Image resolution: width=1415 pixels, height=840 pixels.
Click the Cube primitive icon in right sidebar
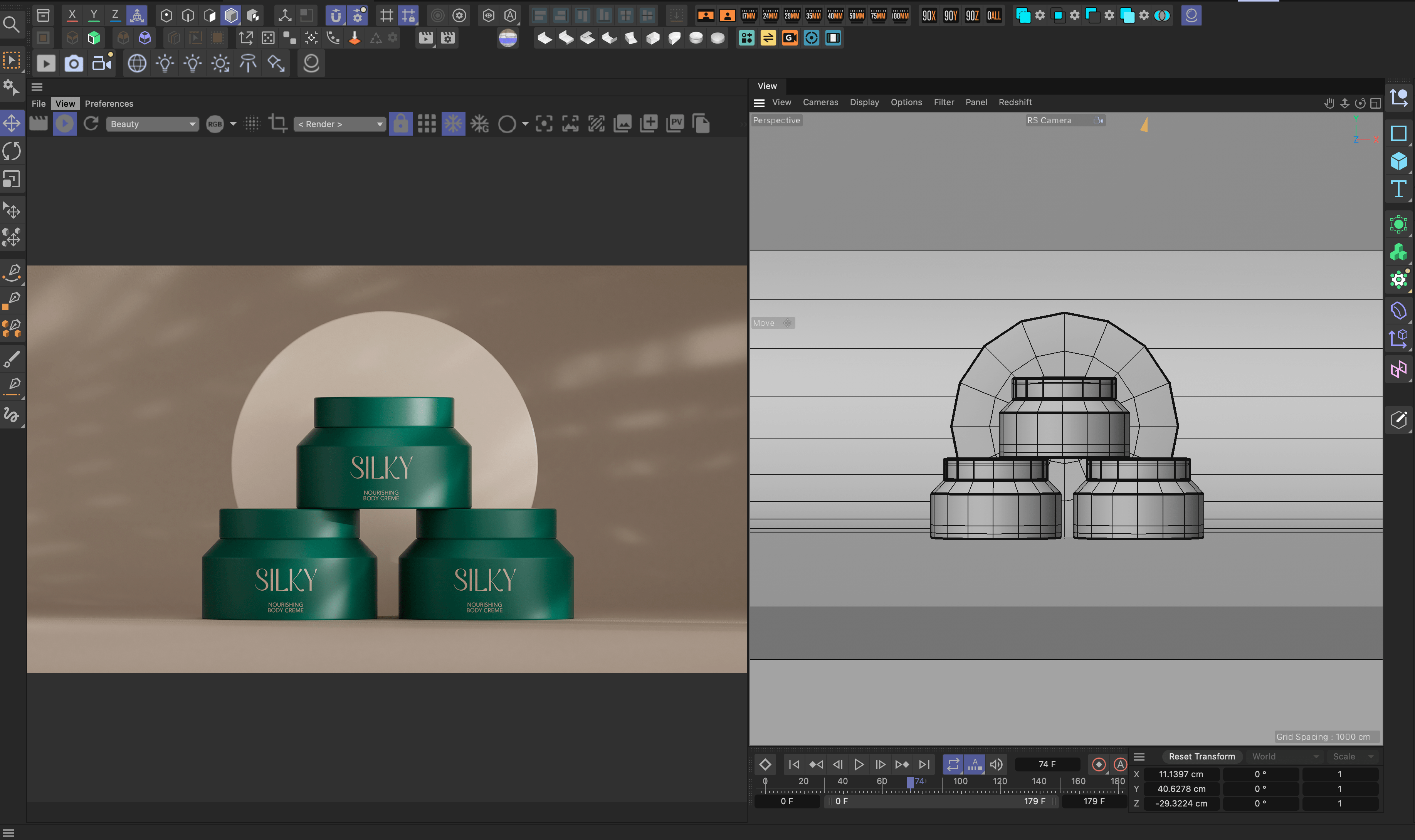[1398, 161]
